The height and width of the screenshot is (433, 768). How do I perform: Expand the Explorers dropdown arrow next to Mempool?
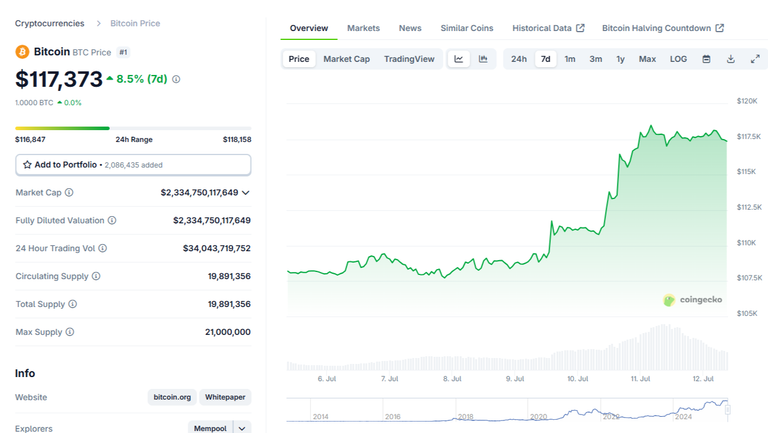242,428
